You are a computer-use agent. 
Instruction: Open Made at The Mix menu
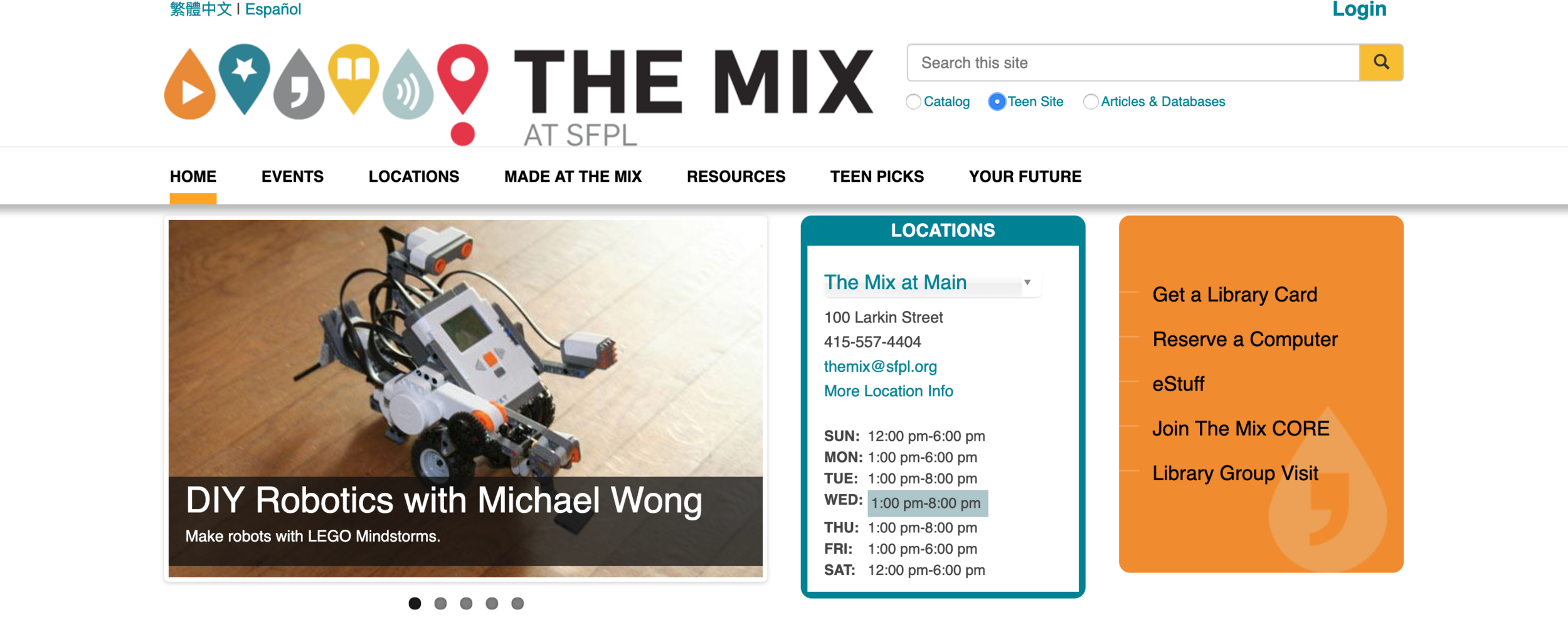pyautogui.click(x=573, y=177)
